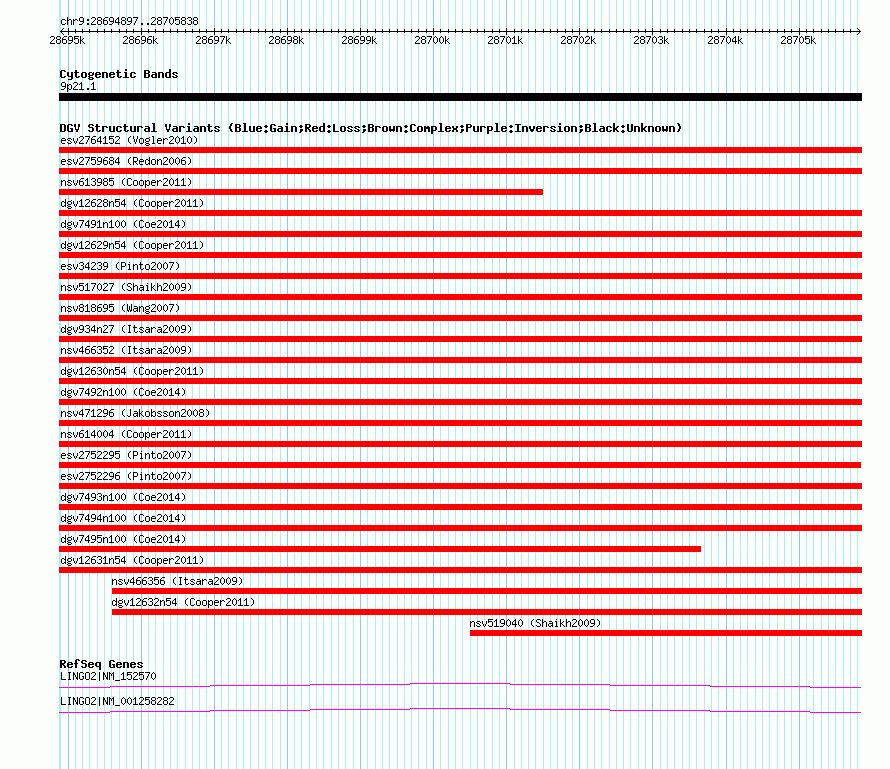This screenshot has width=890, height=769.
Task: Click the magenta LINGO2 NM_001258282 transcript line
Action: click(460, 711)
